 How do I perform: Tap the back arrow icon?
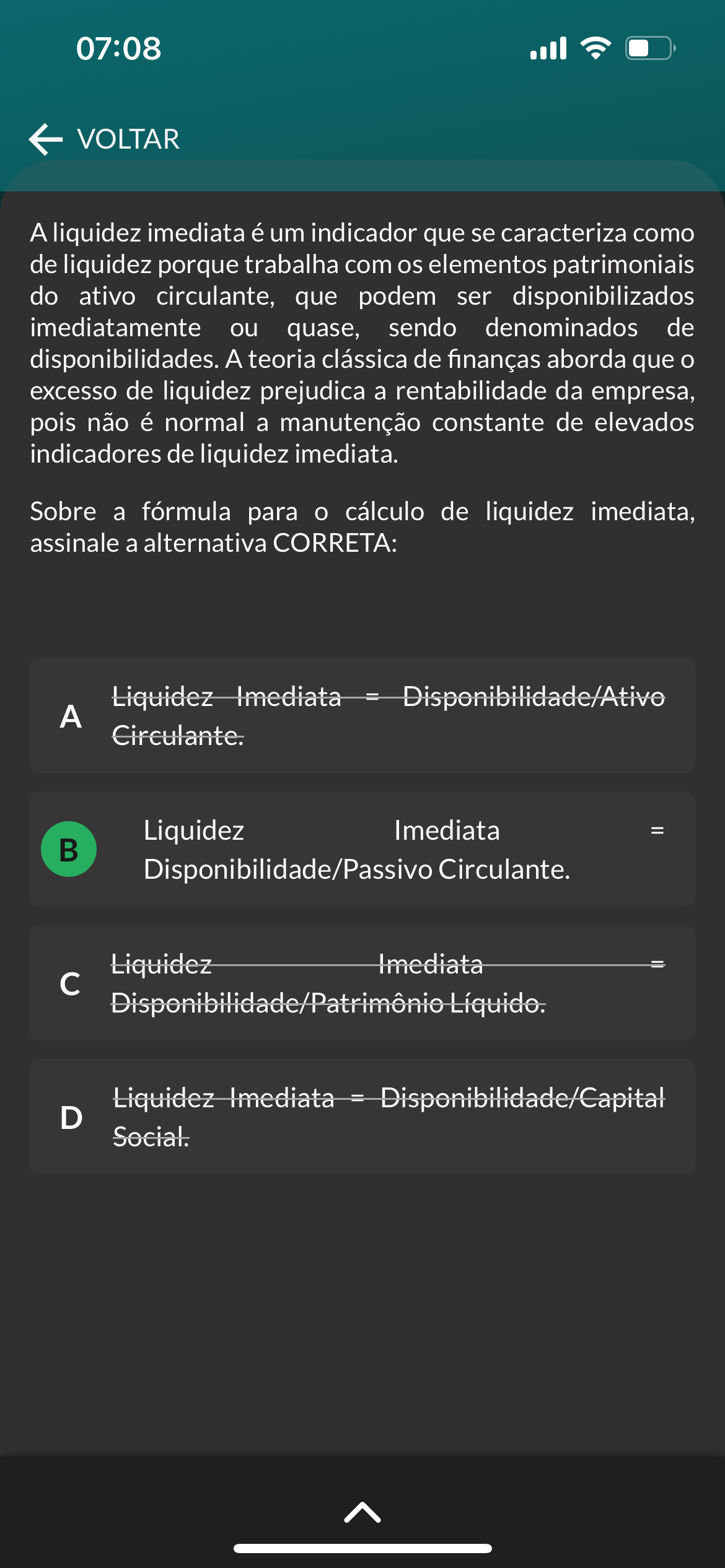click(46, 139)
